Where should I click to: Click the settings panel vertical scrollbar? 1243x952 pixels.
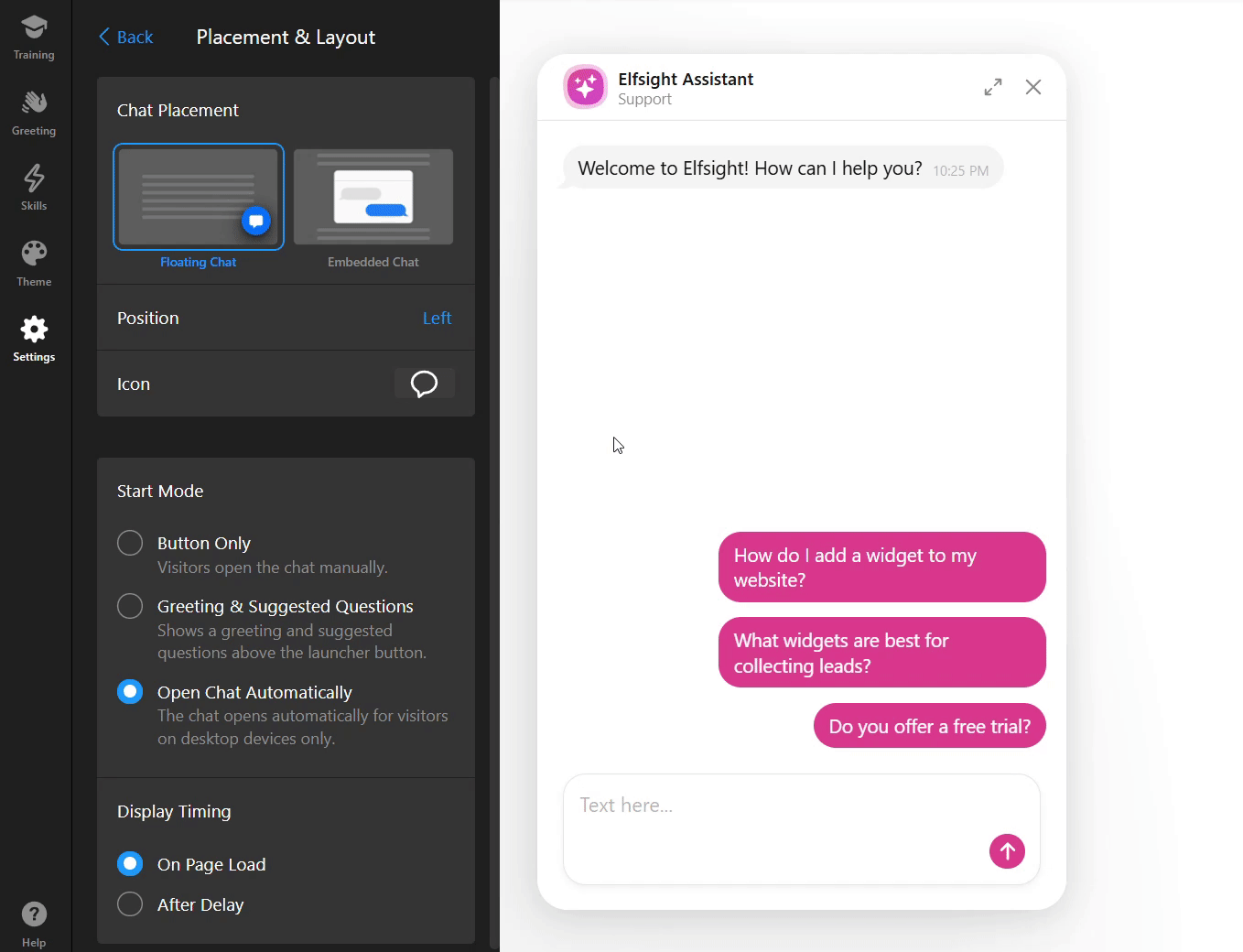click(494, 513)
